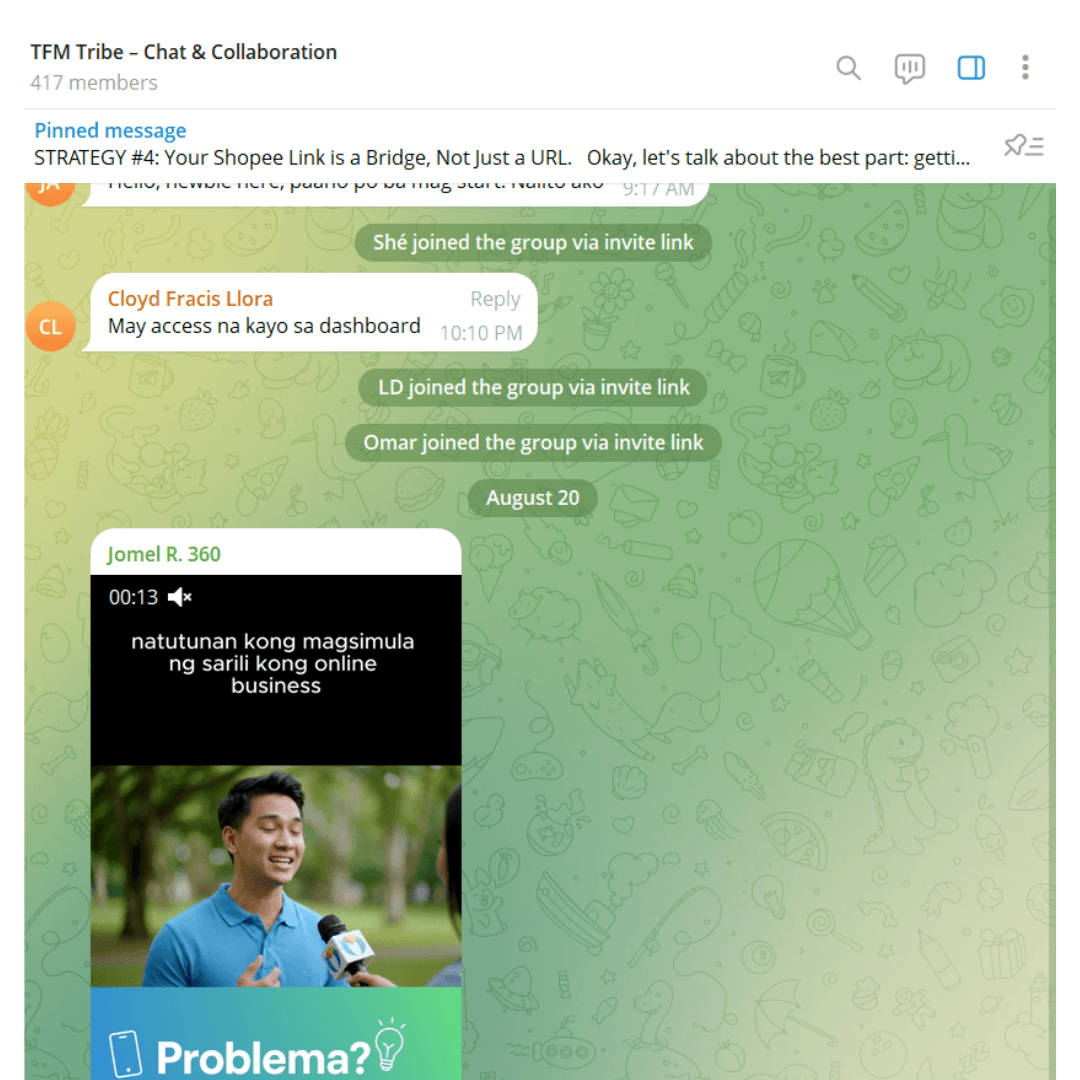Open the Pinned message STRATEGY #4 banner
The image size is (1080, 1080).
point(501,145)
